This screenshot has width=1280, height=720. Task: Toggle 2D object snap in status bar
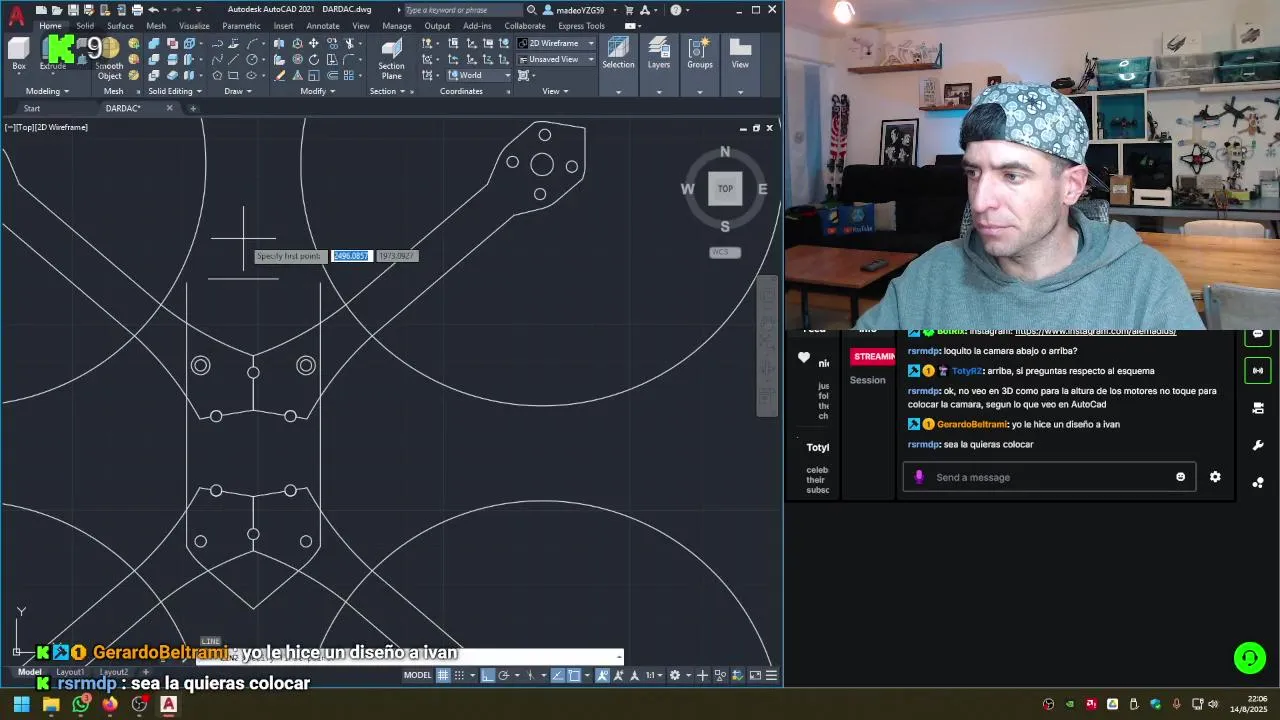point(574,675)
